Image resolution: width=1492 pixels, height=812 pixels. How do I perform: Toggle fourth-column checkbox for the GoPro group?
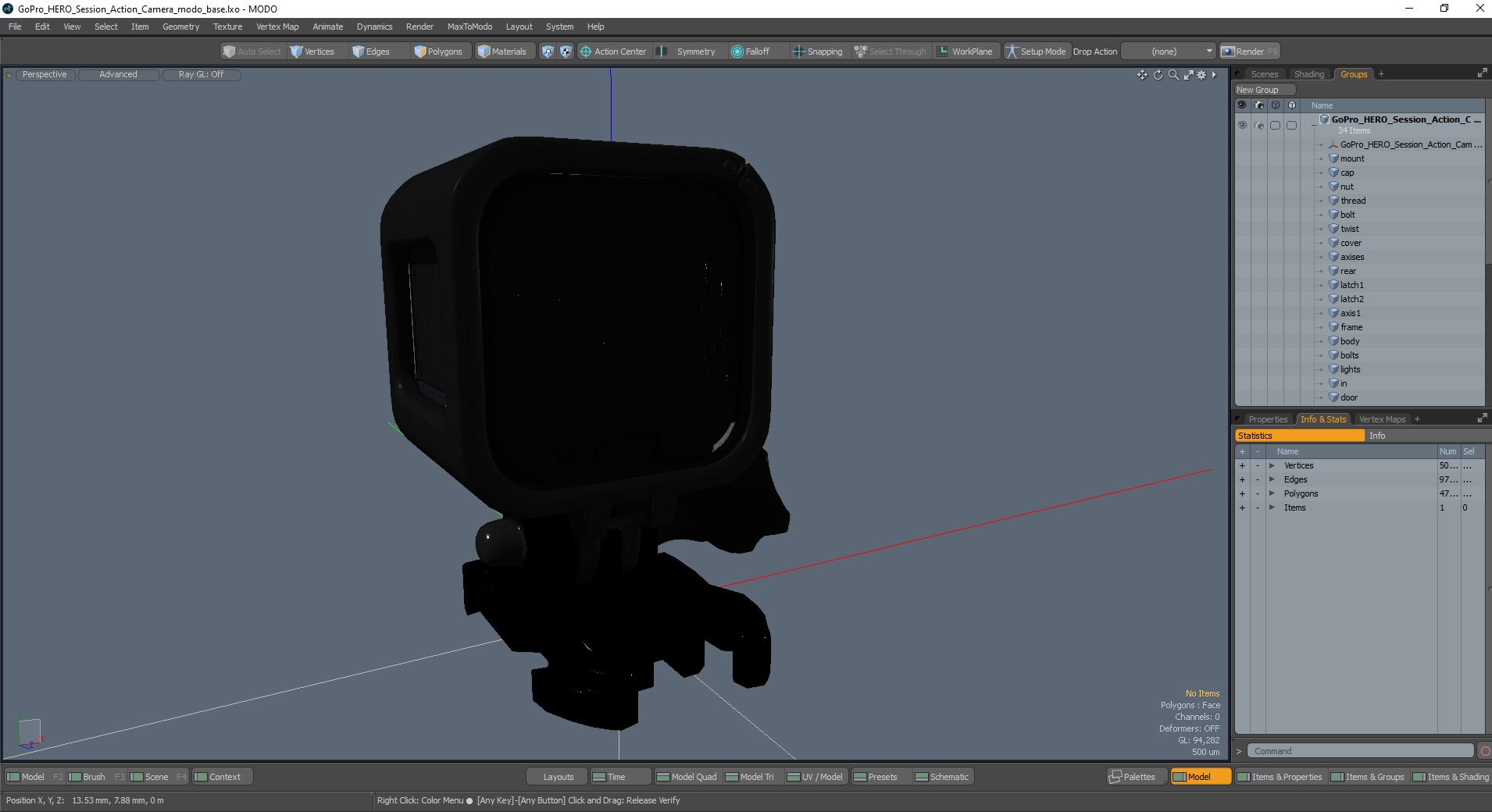point(1292,125)
